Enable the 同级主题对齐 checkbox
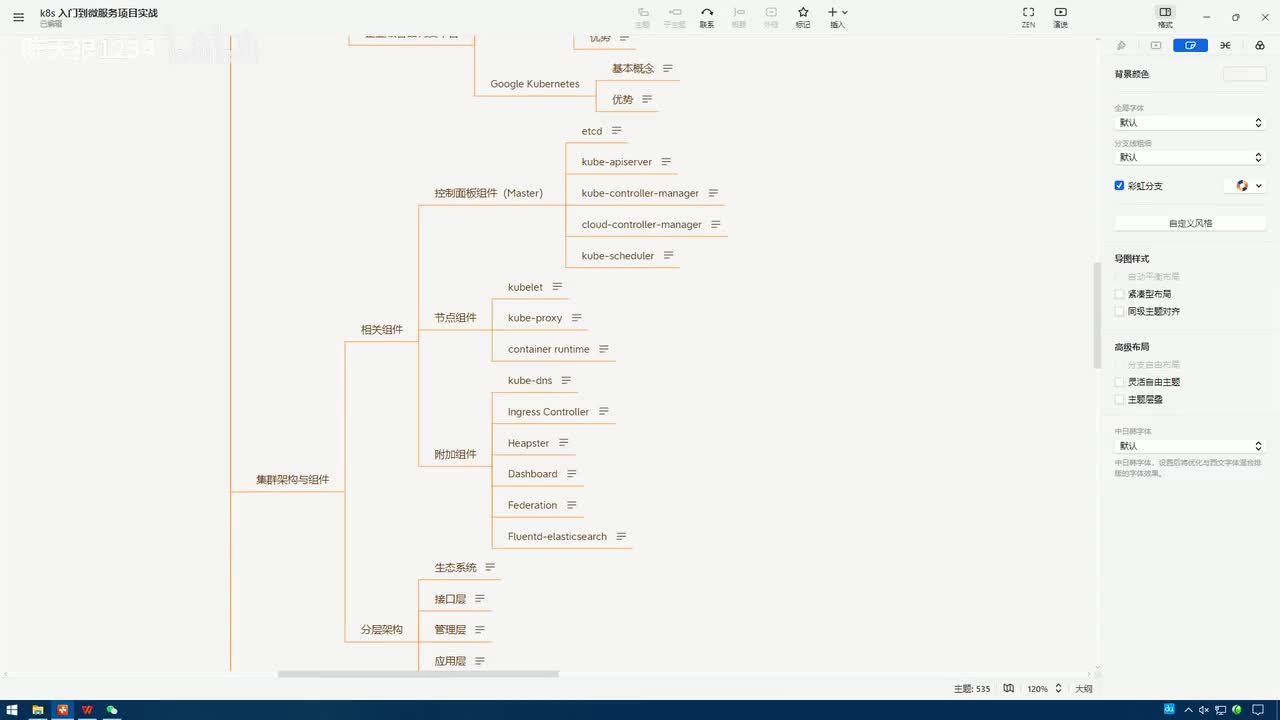Screen dimensions: 1280x720 [1120, 311]
